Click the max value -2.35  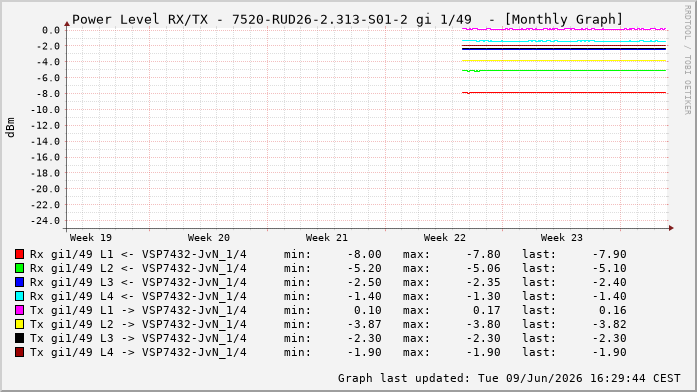click(x=483, y=283)
